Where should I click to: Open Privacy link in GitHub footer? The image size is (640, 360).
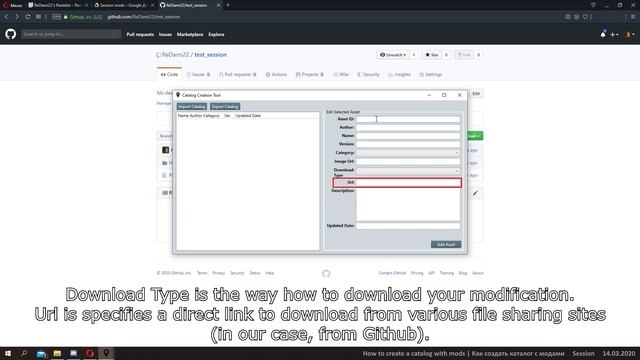(219, 273)
